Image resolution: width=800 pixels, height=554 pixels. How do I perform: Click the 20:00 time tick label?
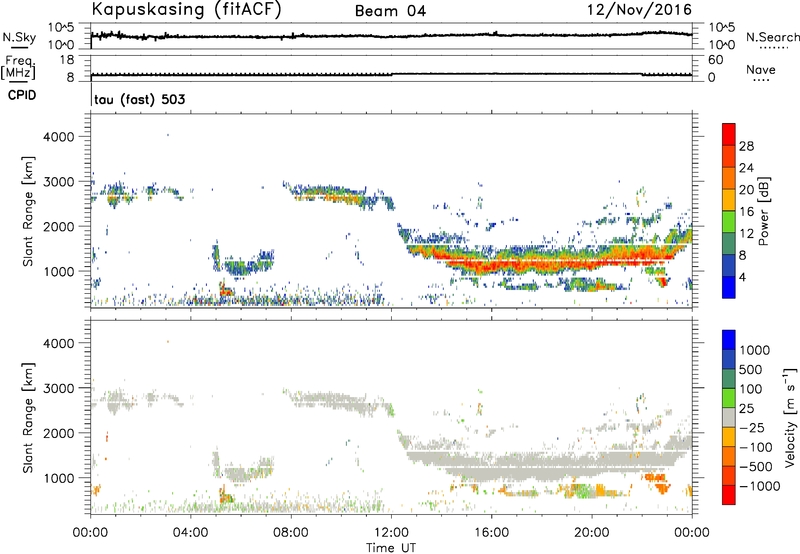point(592,533)
